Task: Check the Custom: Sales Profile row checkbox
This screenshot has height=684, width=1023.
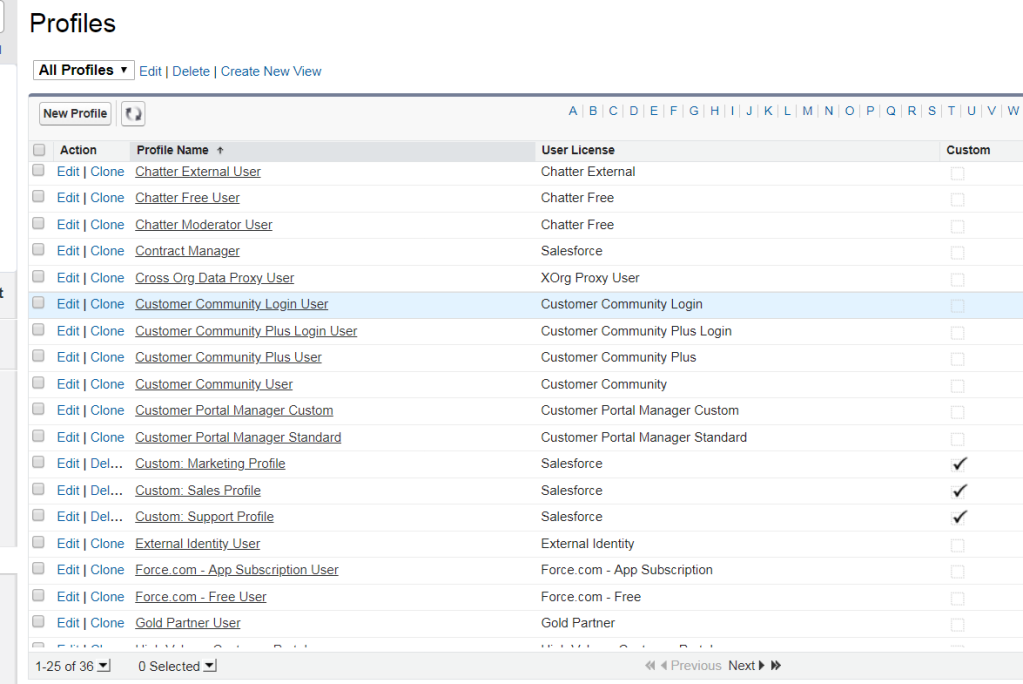Action: point(39,490)
